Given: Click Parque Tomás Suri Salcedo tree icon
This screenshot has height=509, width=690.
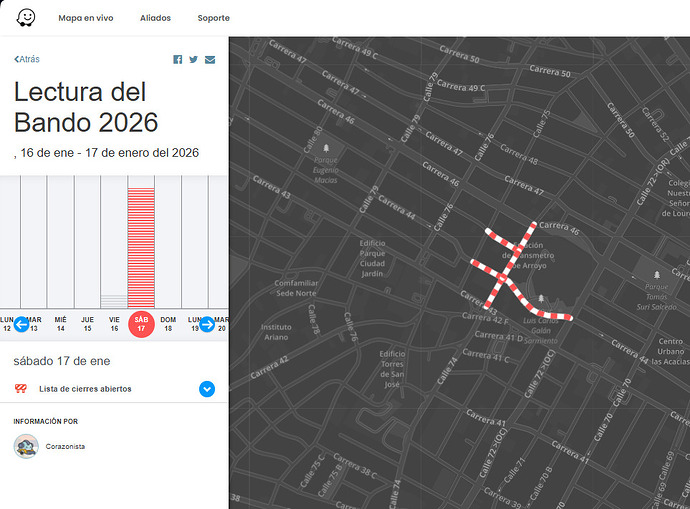Looking at the screenshot, I should coord(656,275).
